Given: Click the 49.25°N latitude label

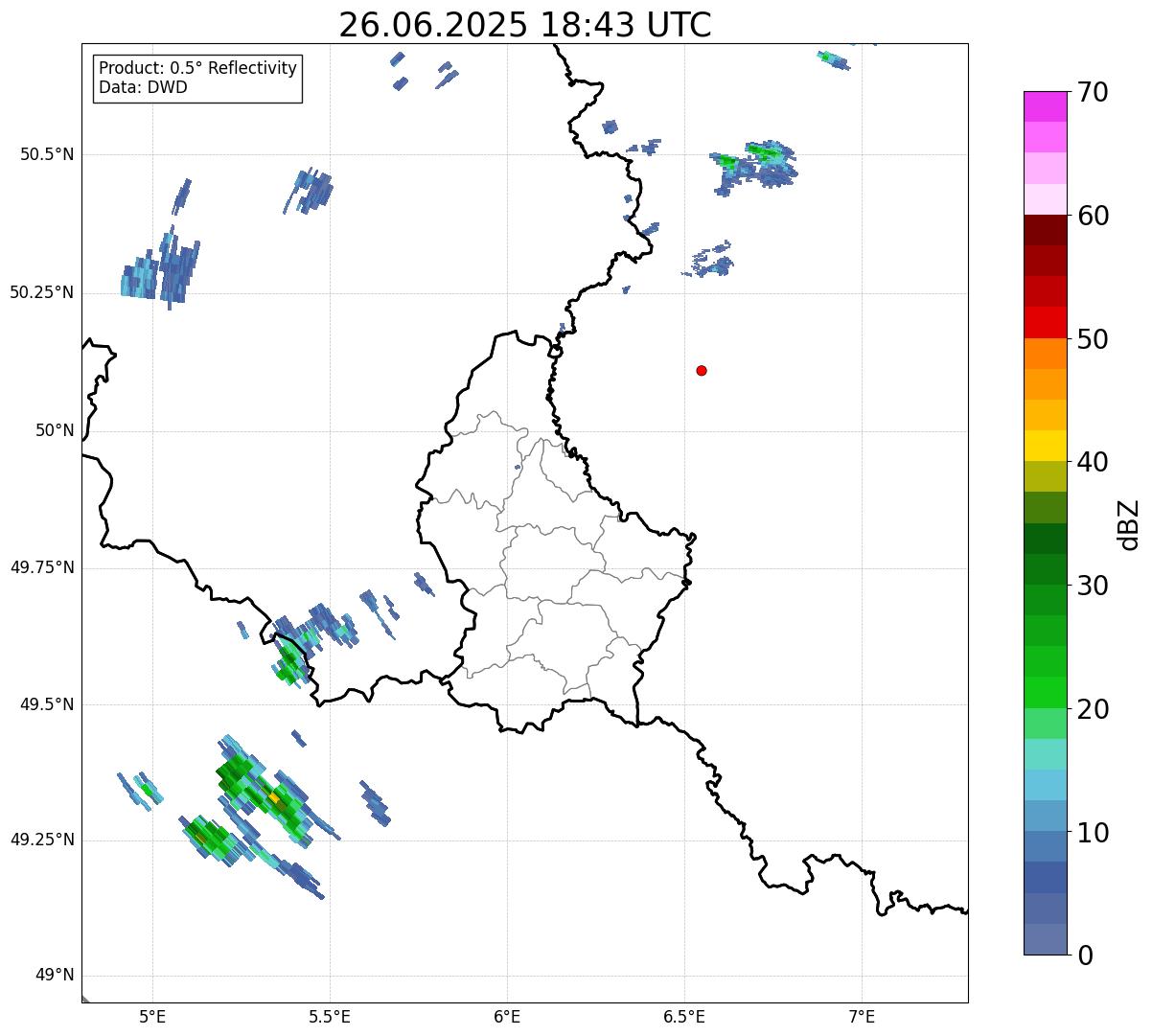Looking at the screenshot, I should [42, 840].
